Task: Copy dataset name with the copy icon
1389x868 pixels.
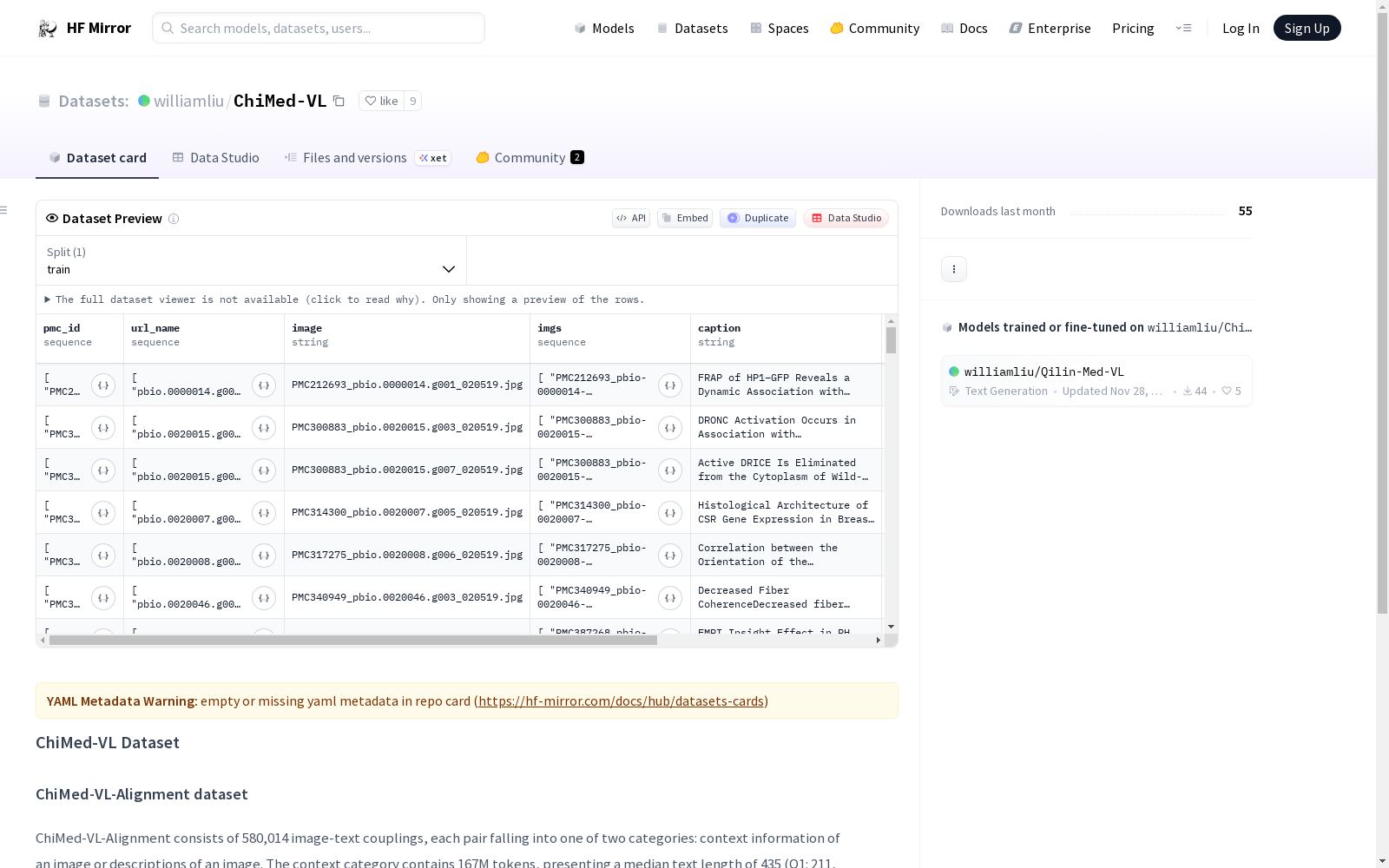Action: [339, 102]
